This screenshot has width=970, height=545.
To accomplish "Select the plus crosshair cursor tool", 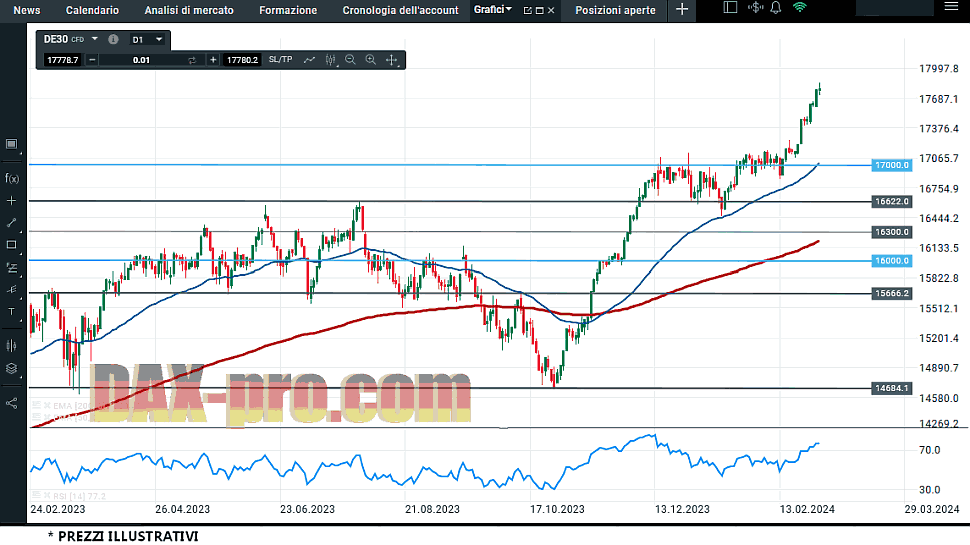I will pyautogui.click(x=11, y=201).
